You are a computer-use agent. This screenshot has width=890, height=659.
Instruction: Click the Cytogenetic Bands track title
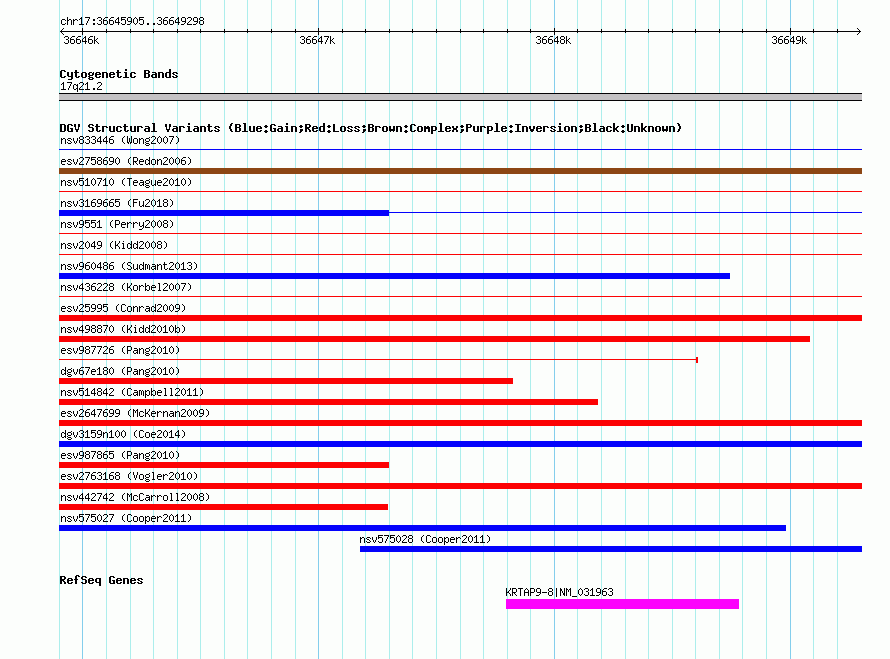[119, 74]
